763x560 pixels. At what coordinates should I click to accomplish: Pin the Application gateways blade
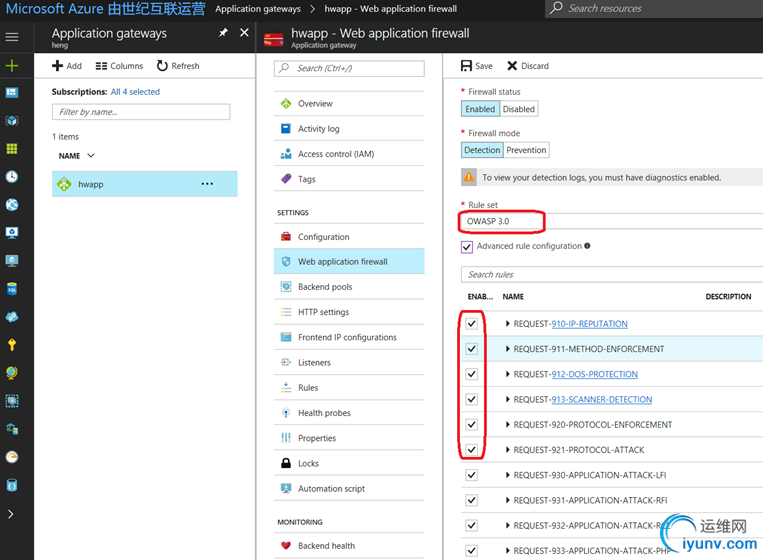point(223,33)
